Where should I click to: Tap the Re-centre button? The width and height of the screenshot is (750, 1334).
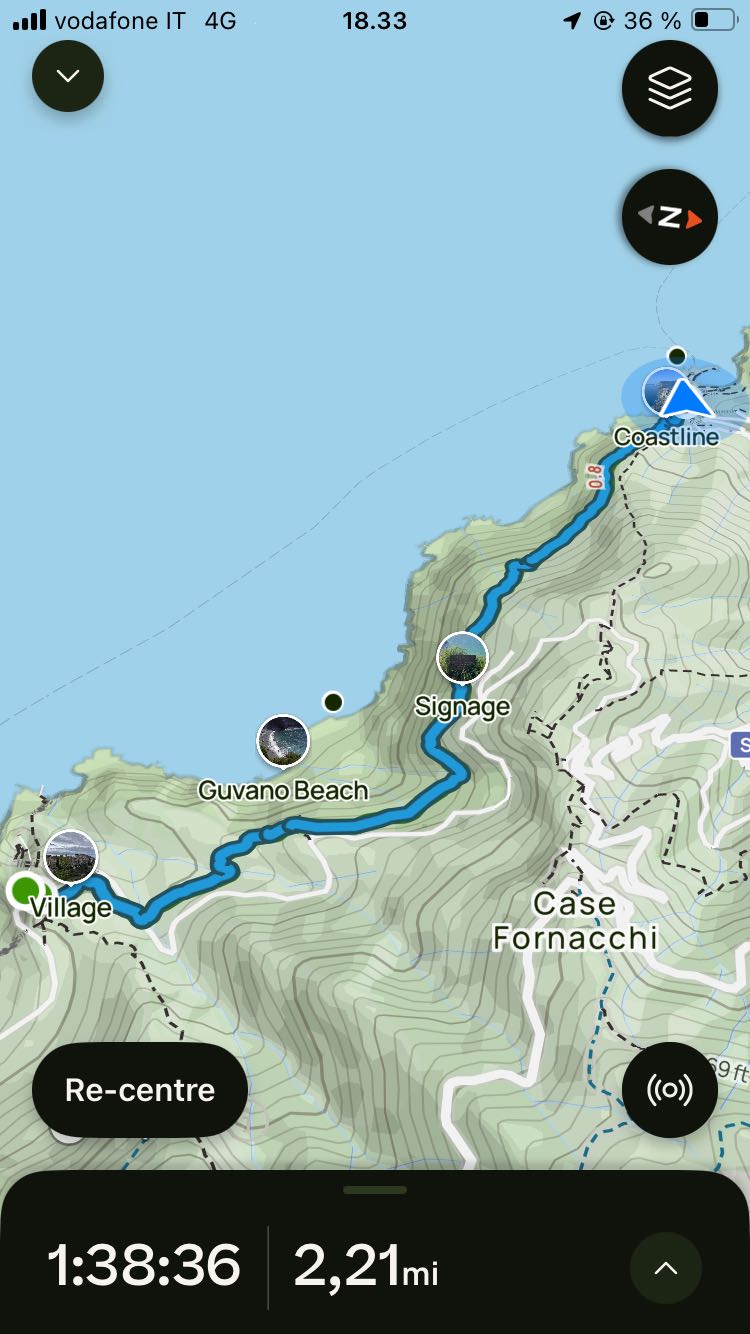(140, 1090)
